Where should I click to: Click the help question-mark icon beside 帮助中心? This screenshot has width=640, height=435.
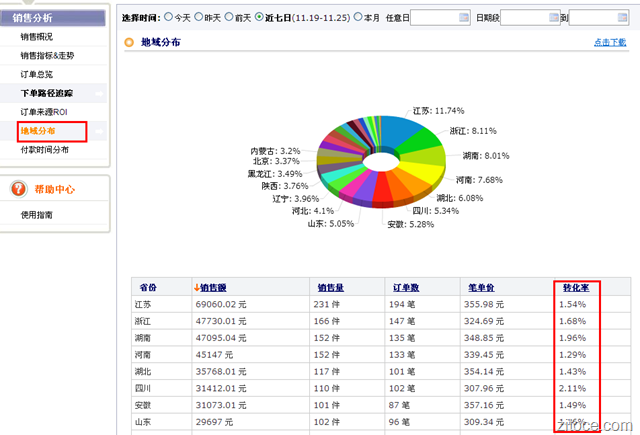coord(19,189)
